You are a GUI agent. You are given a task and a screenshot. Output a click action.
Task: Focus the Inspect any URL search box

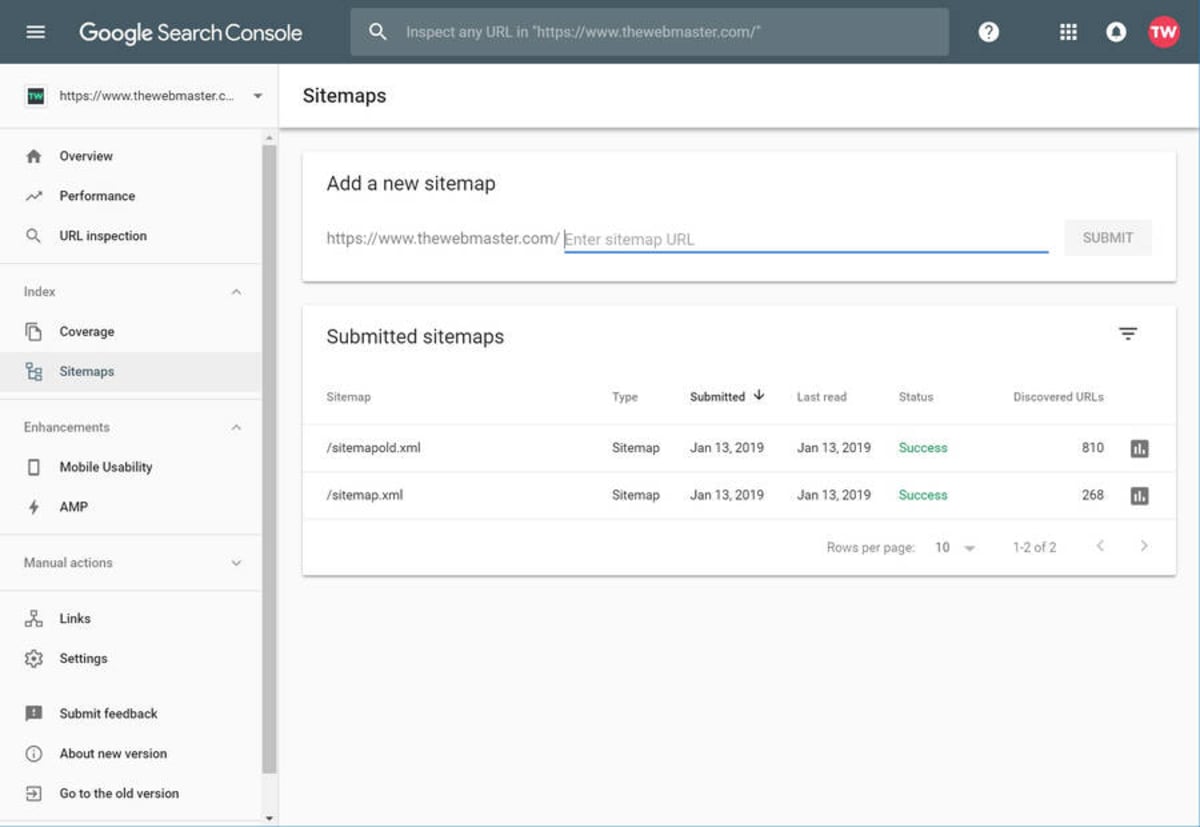coord(650,32)
